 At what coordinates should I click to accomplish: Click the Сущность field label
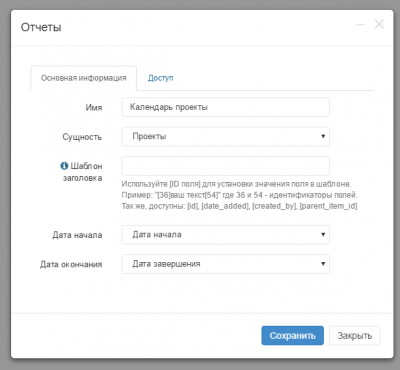[x=82, y=137]
